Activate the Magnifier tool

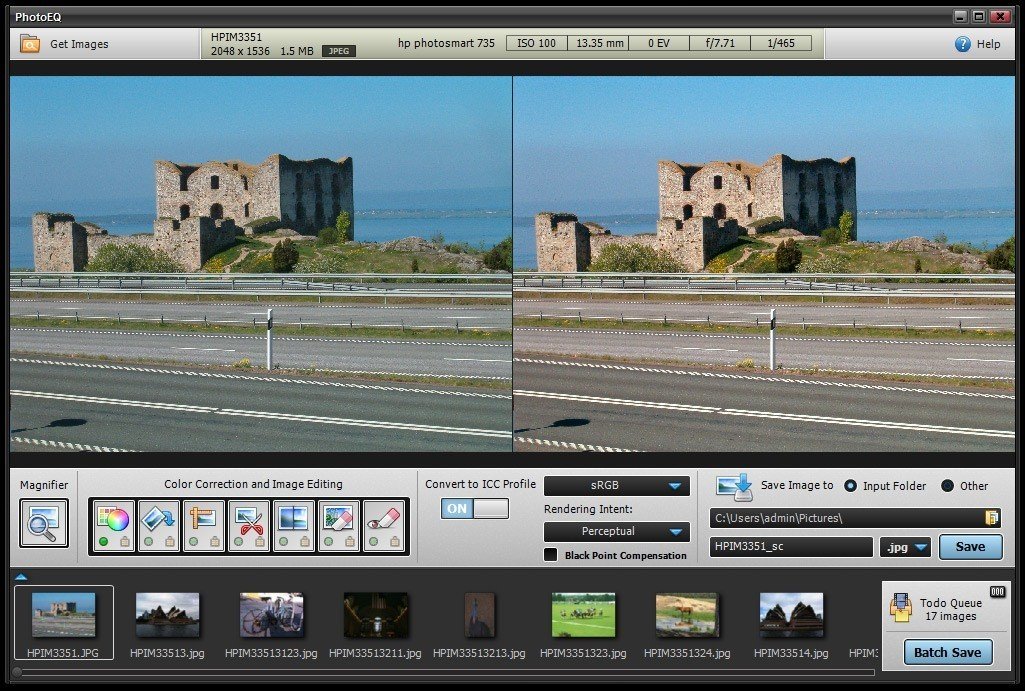tap(44, 522)
